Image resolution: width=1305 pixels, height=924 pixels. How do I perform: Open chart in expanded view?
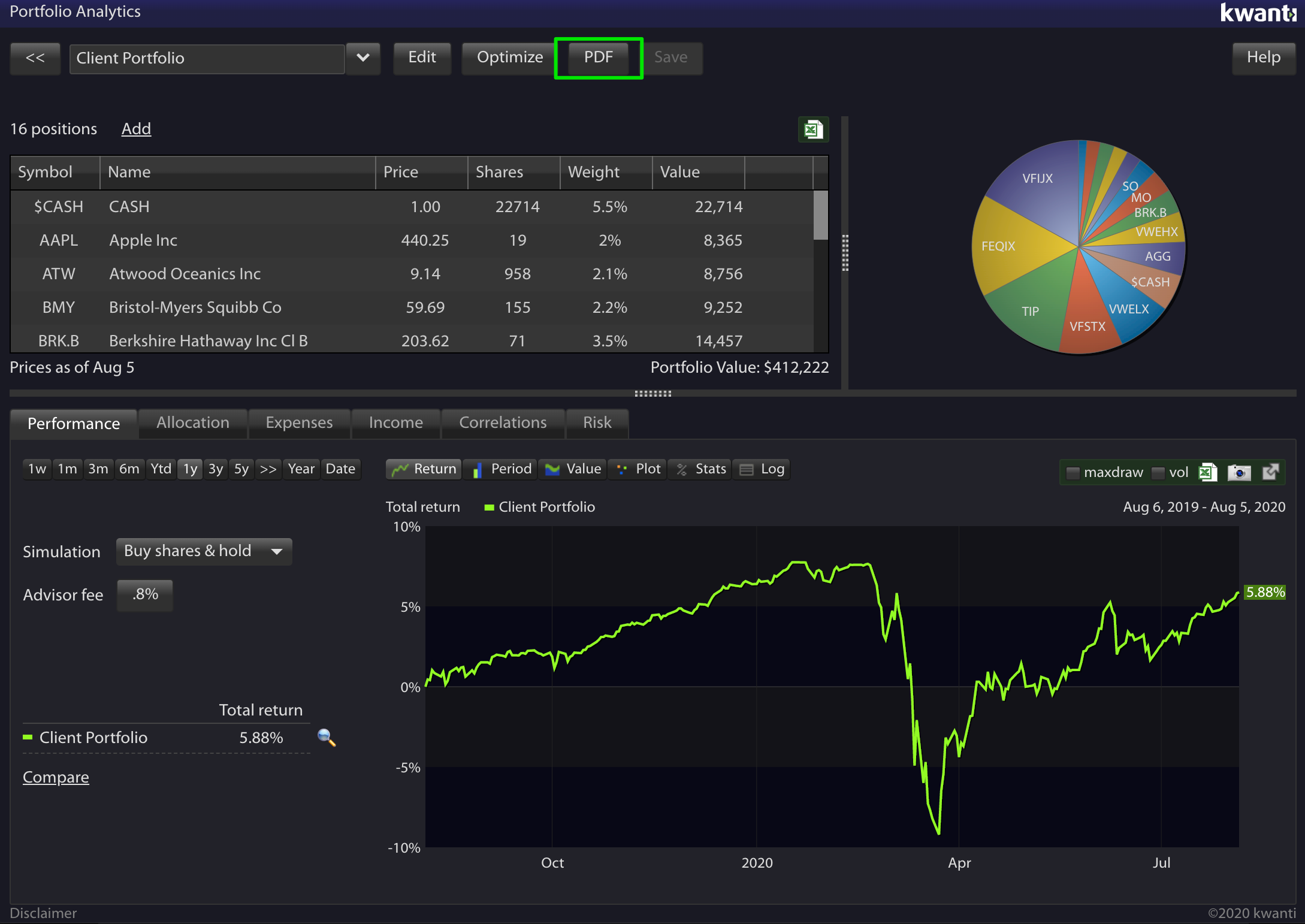(x=1270, y=472)
